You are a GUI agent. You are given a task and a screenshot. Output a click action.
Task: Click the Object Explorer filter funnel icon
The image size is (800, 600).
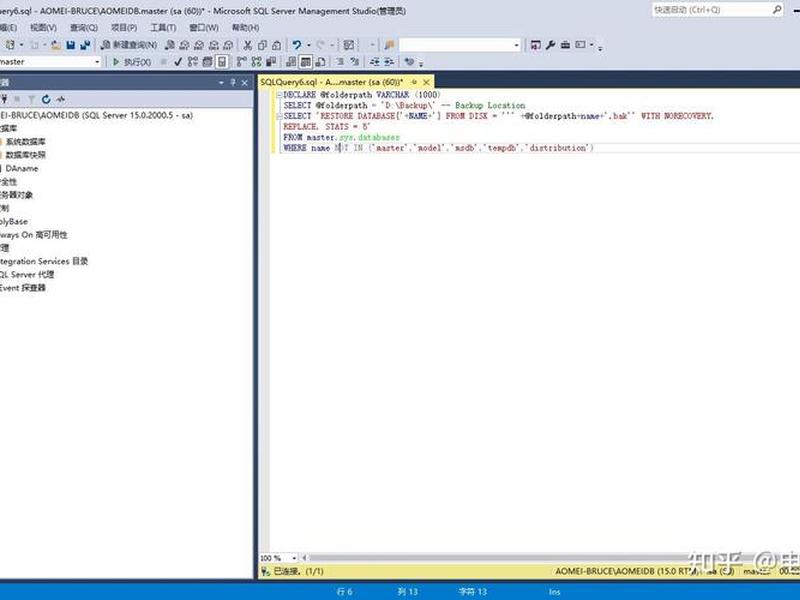point(32,99)
